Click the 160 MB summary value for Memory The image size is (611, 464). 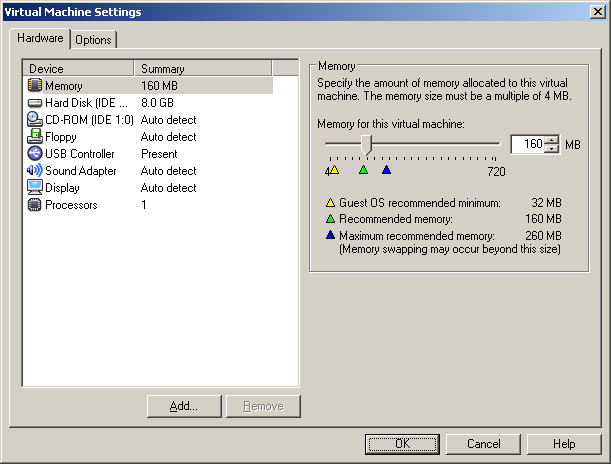[159, 86]
